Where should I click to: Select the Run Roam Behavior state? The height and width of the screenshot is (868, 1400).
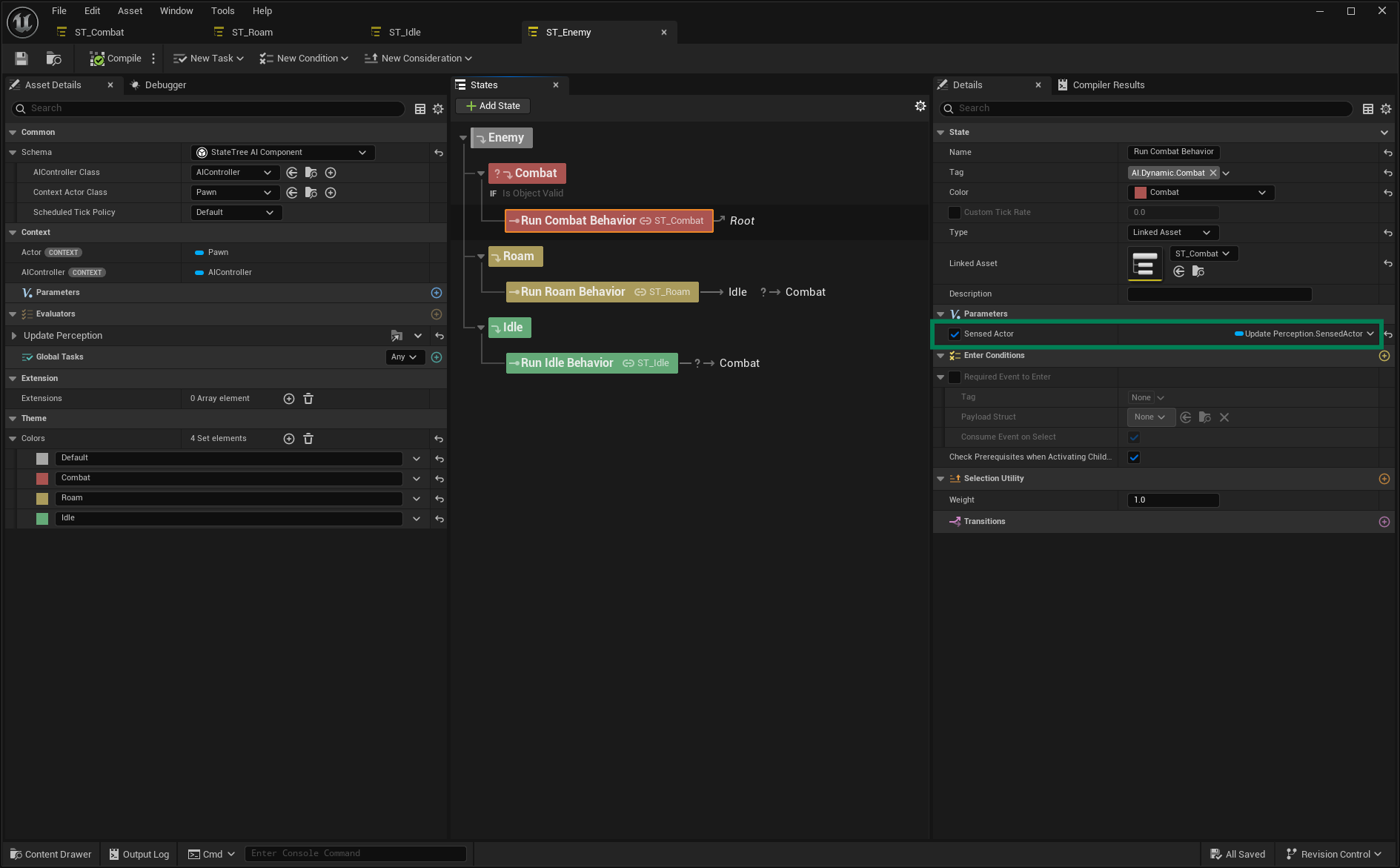(x=572, y=292)
